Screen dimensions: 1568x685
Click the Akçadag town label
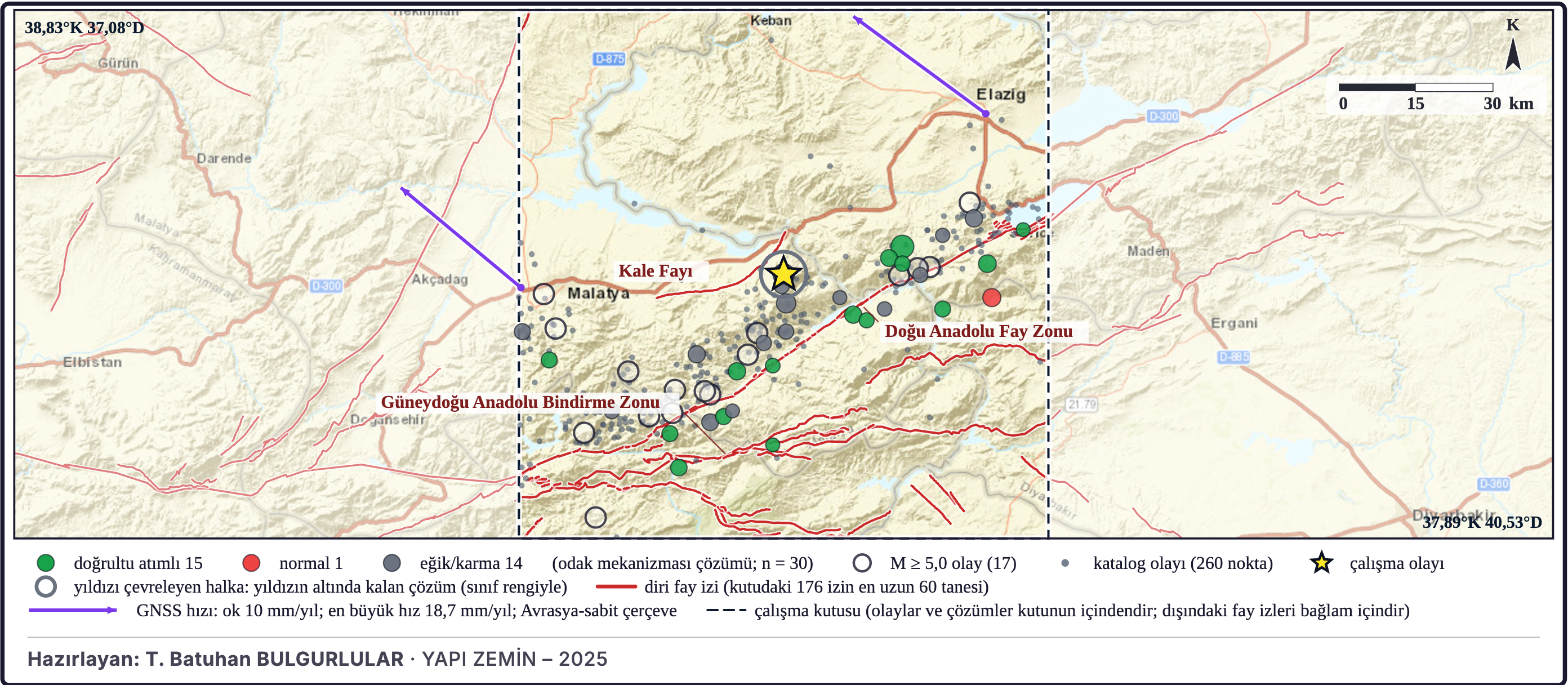[x=439, y=279]
